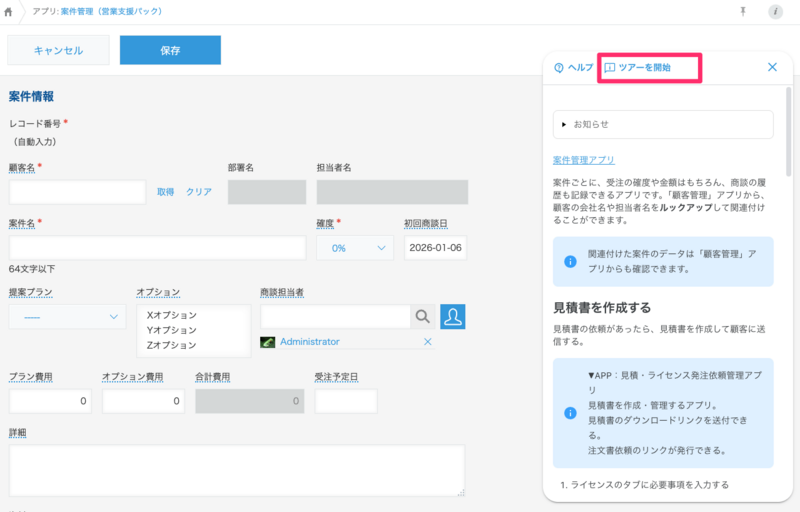
Task: Open the 提案プラン dropdown
Action: [67, 317]
